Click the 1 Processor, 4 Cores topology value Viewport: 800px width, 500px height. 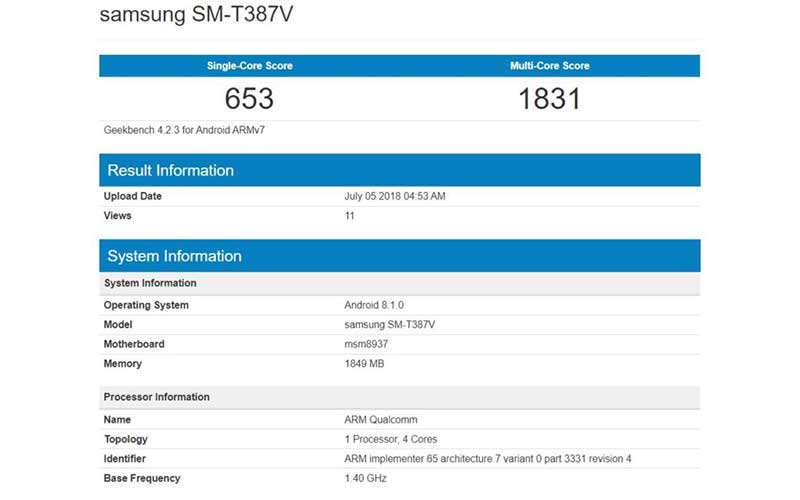tap(391, 439)
